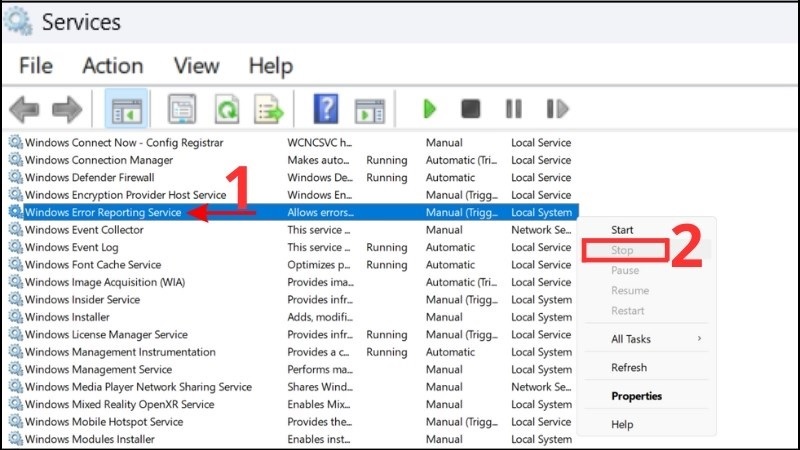800x450 pixels.
Task: Toggle the Show/Hide Action Pane icon
Action: (370, 109)
